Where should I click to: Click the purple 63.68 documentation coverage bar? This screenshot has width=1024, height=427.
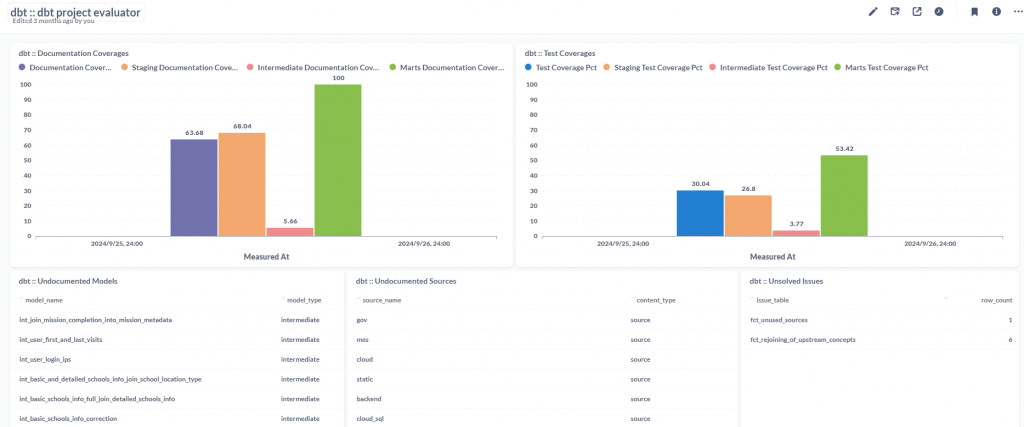pyautogui.click(x=194, y=187)
